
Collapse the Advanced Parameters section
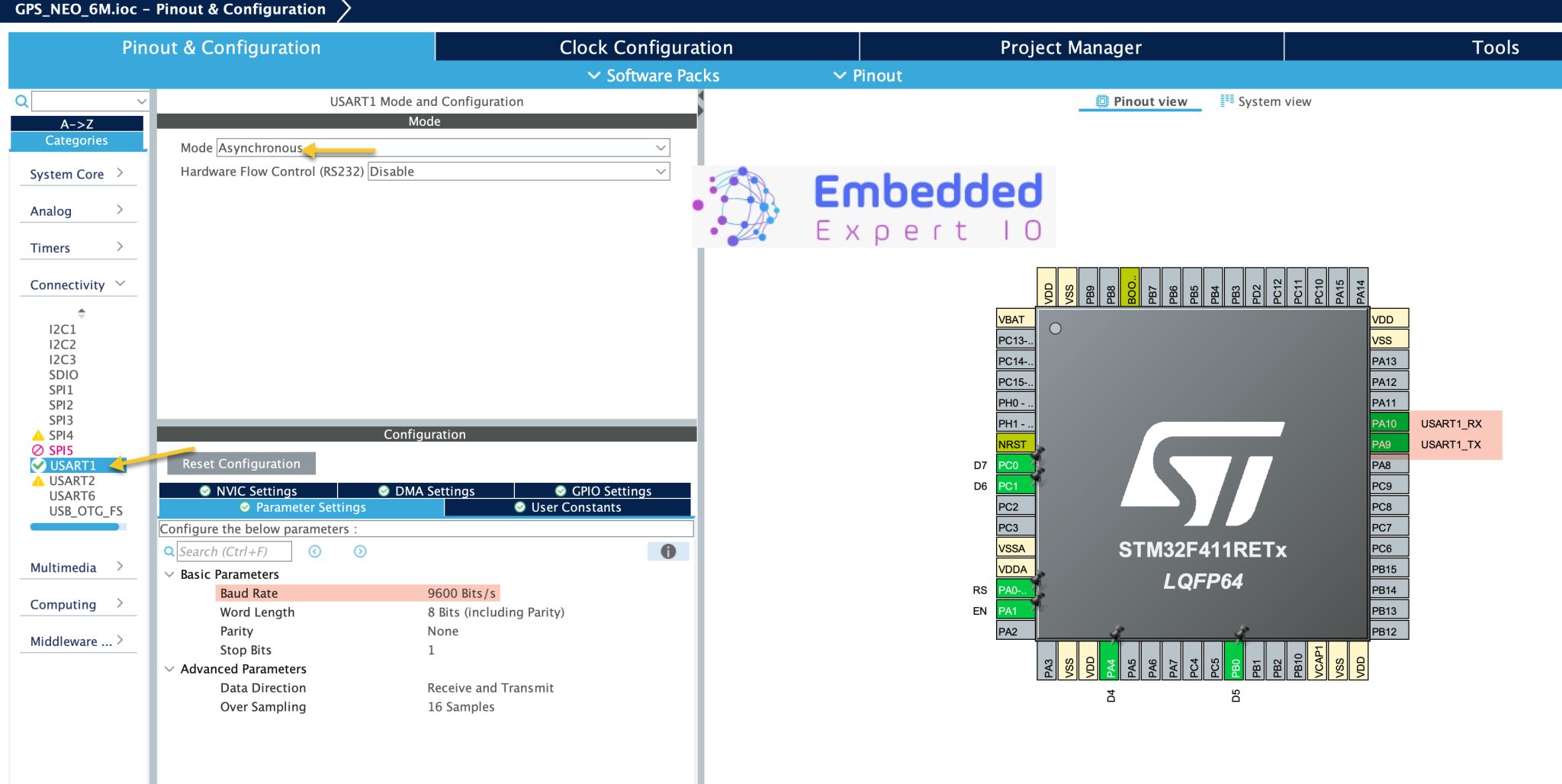point(170,669)
